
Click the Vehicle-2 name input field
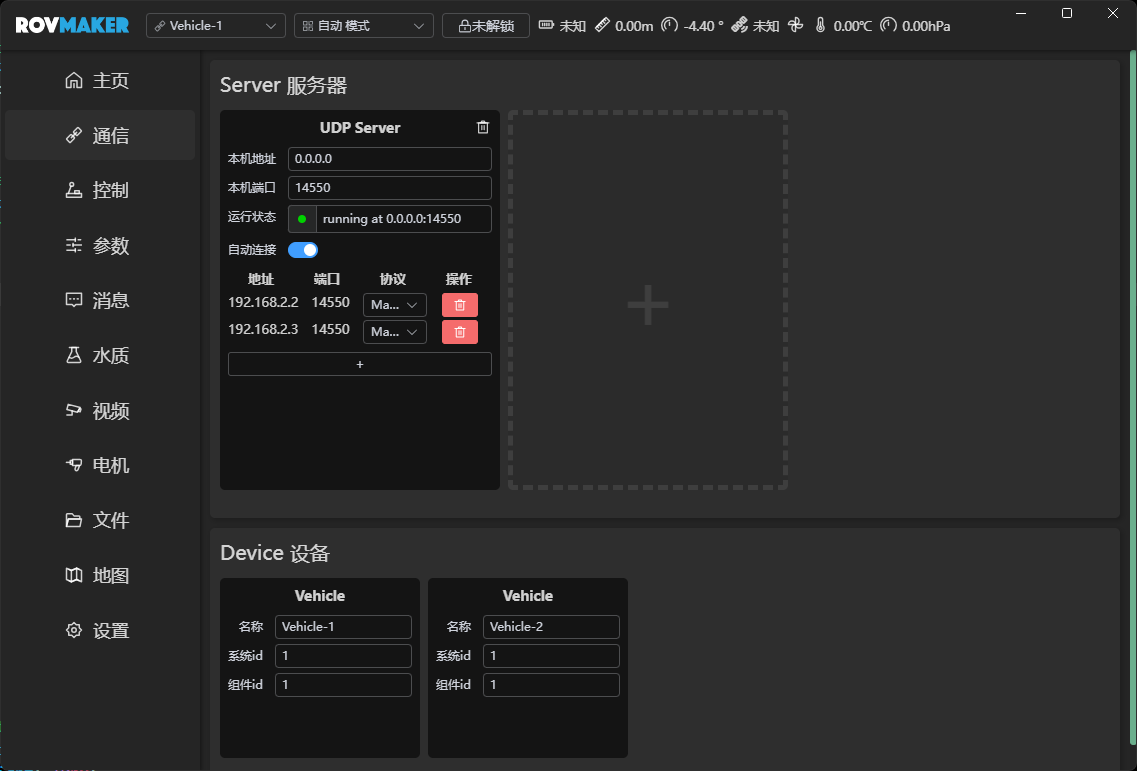tap(551, 627)
